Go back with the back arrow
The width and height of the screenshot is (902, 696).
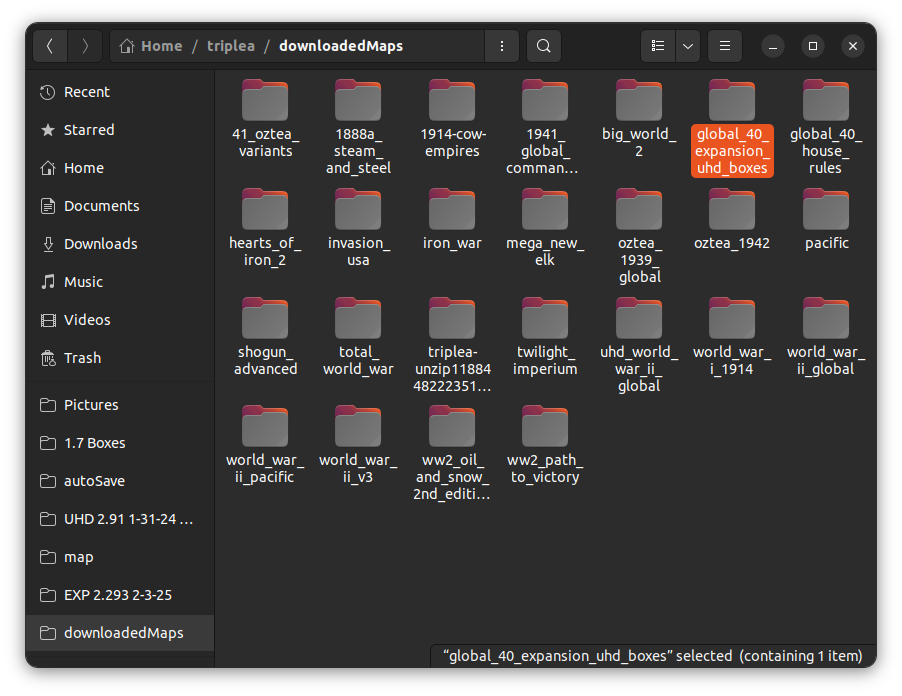pyautogui.click(x=50, y=46)
